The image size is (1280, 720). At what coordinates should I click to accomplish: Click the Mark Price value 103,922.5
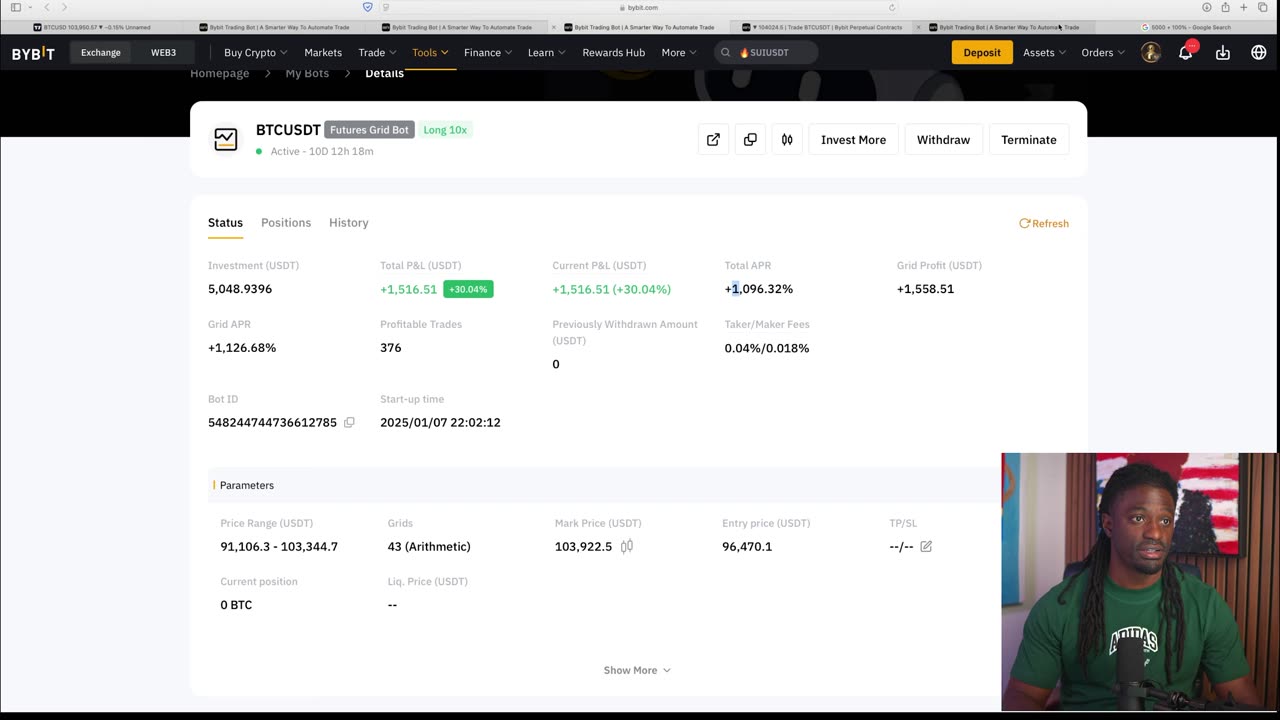pyautogui.click(x=583, y=546)
